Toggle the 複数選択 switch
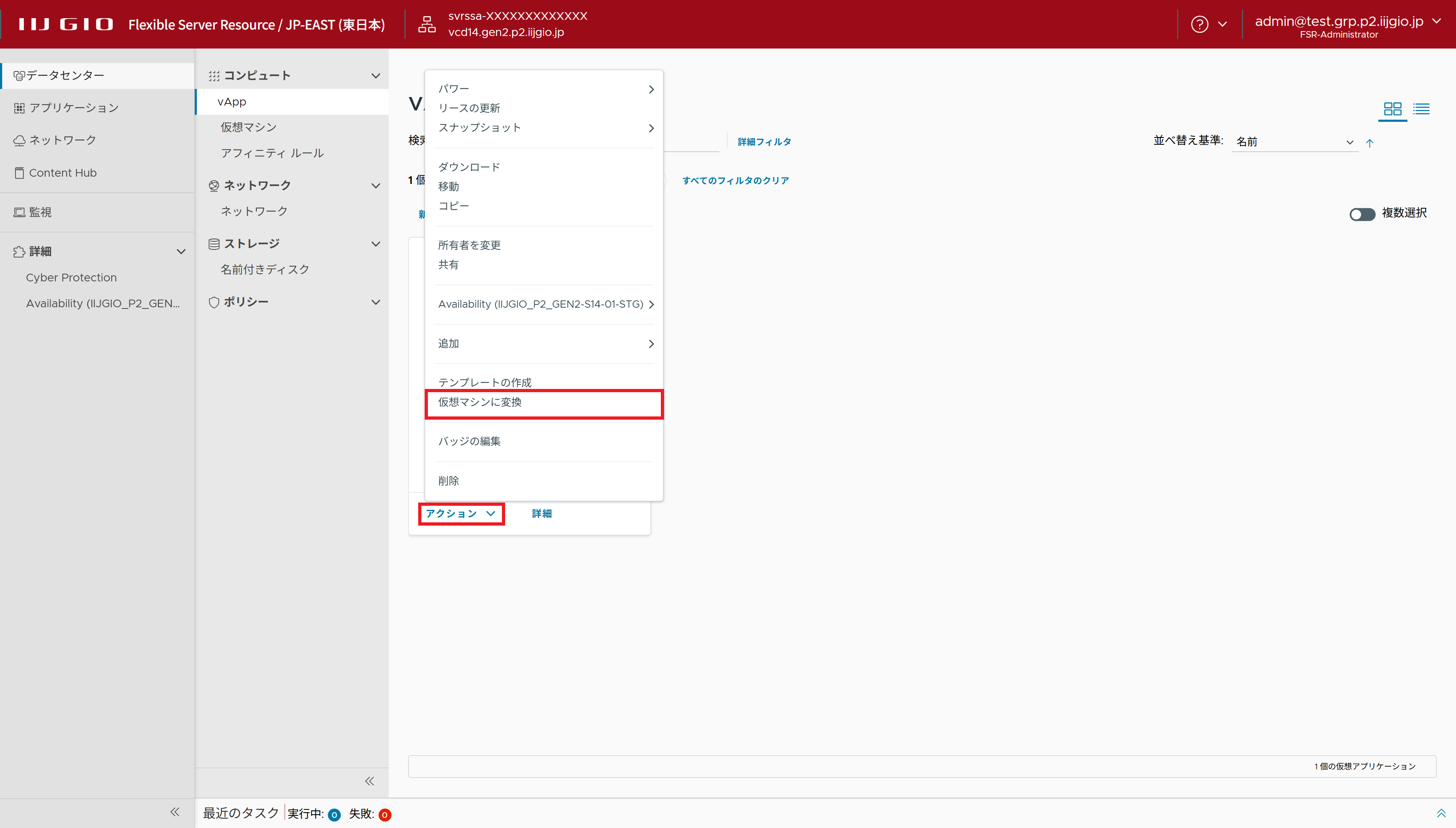The image size is (1456, 828). pyautogui.click(x=1362, y=214)
